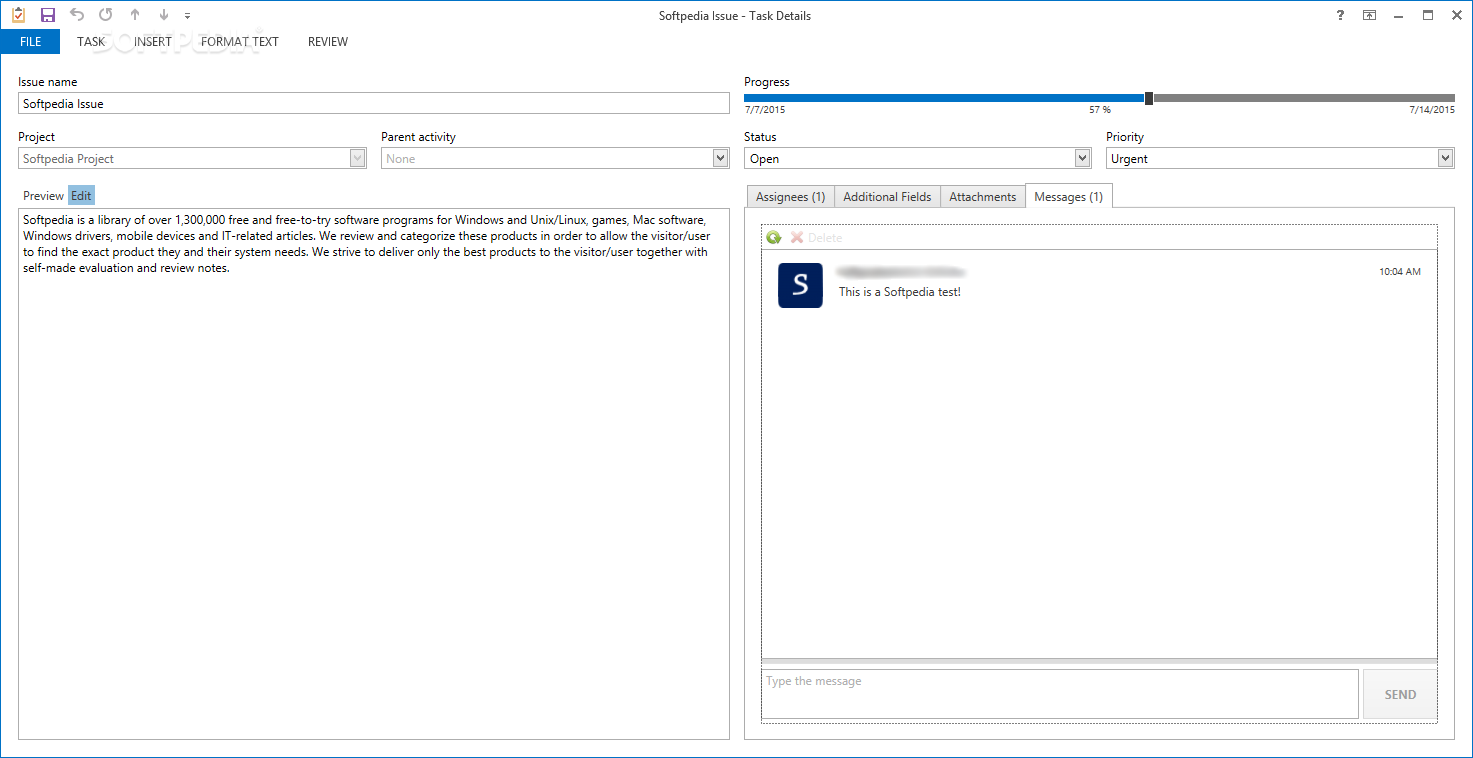The image size is (1473, 758).
Task: Close the Task Details window
Action: [x=1457, y=15]
